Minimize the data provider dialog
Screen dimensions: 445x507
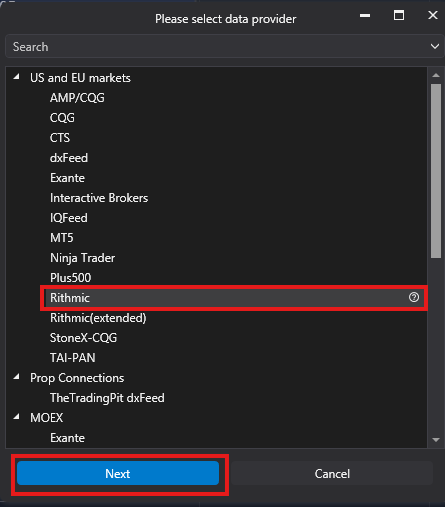tap(365, 15)
